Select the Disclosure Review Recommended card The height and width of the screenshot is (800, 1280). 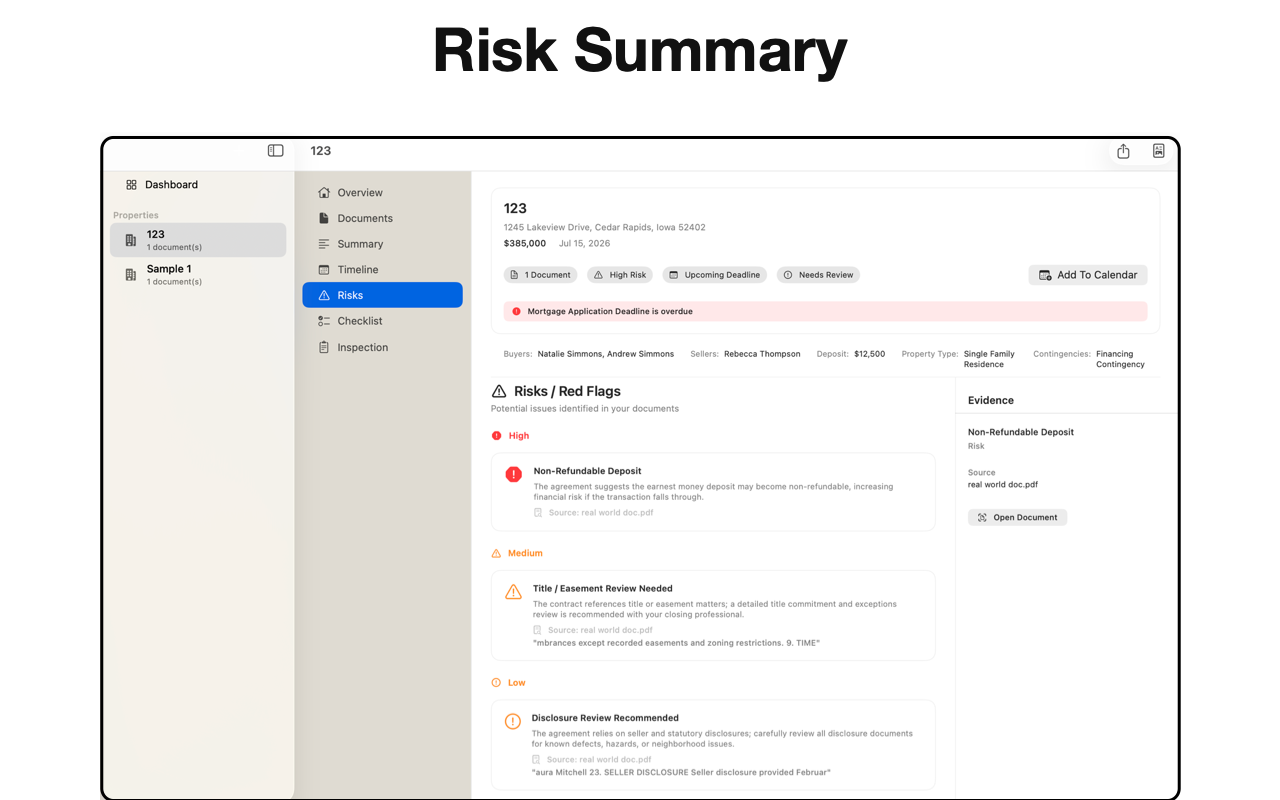[x=713, y=745]
